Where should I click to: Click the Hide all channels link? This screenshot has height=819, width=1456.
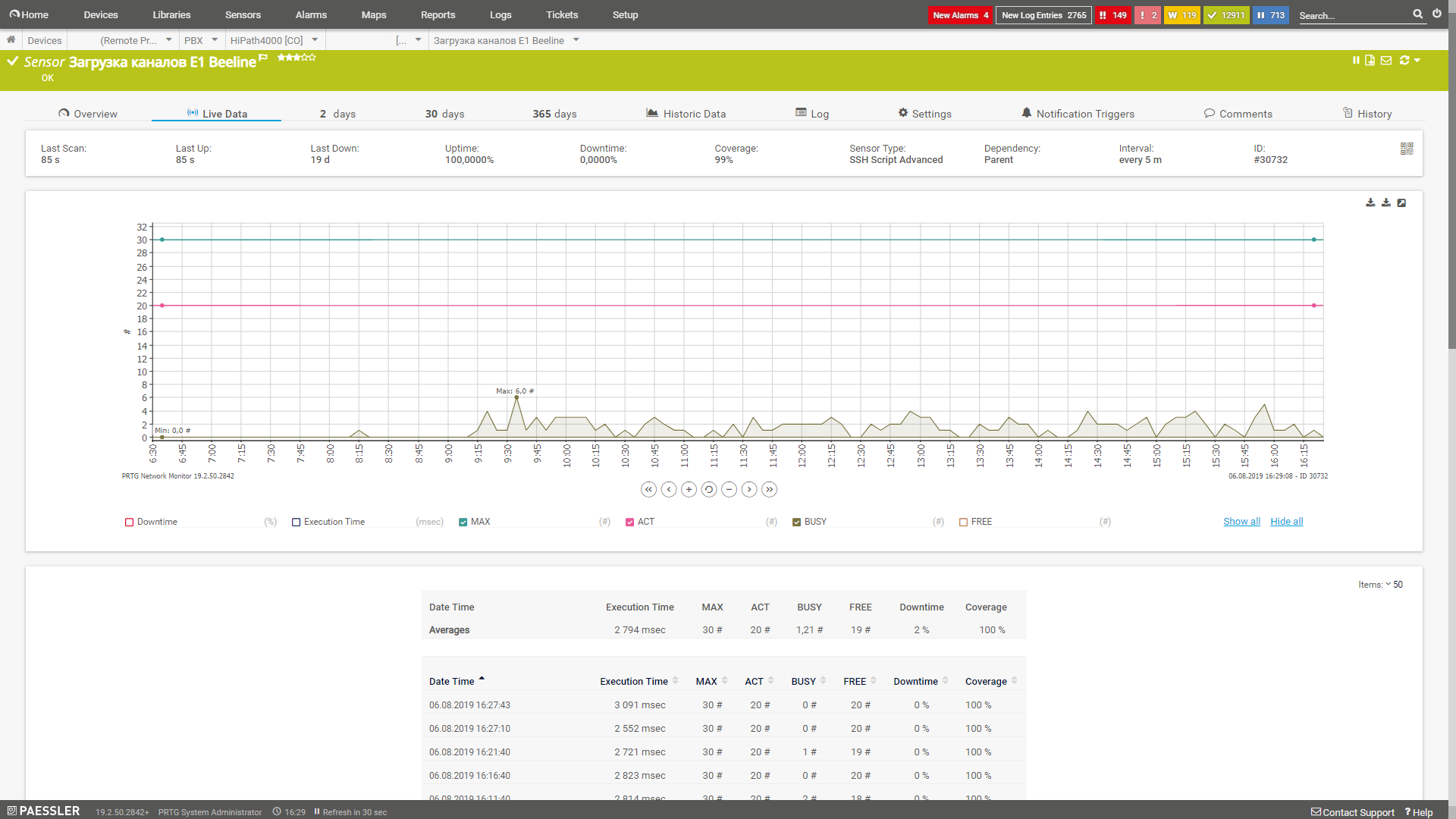coord(1286,521)
